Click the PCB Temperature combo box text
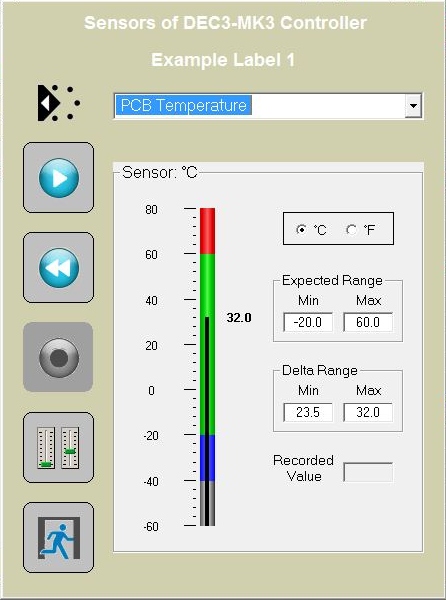 click(184, 105)
